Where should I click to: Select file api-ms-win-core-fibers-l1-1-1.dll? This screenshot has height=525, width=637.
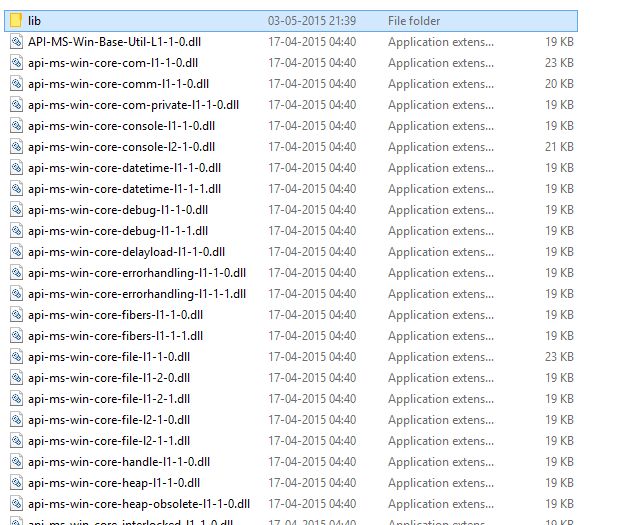click(x=115, y=336)
